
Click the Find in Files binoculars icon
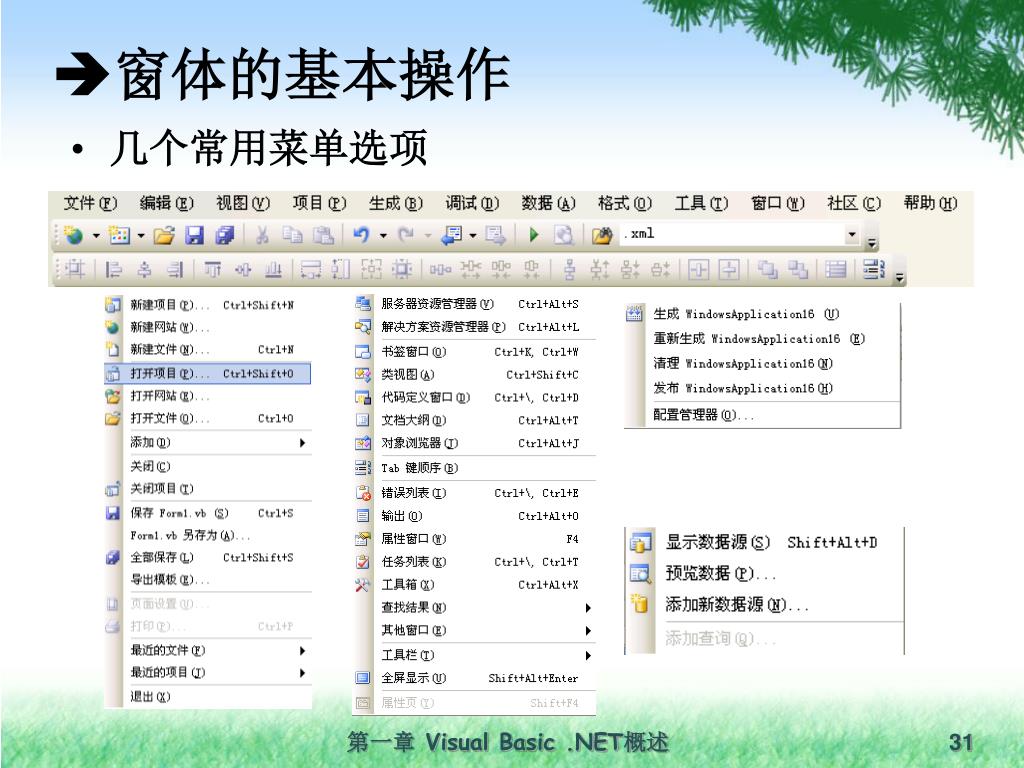click(601, 235)
